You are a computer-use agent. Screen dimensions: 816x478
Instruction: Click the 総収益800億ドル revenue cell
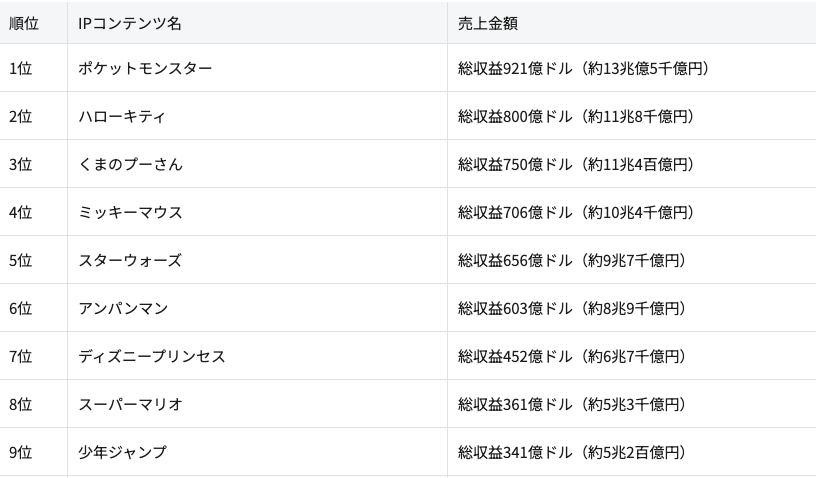[x=575, y=117]
